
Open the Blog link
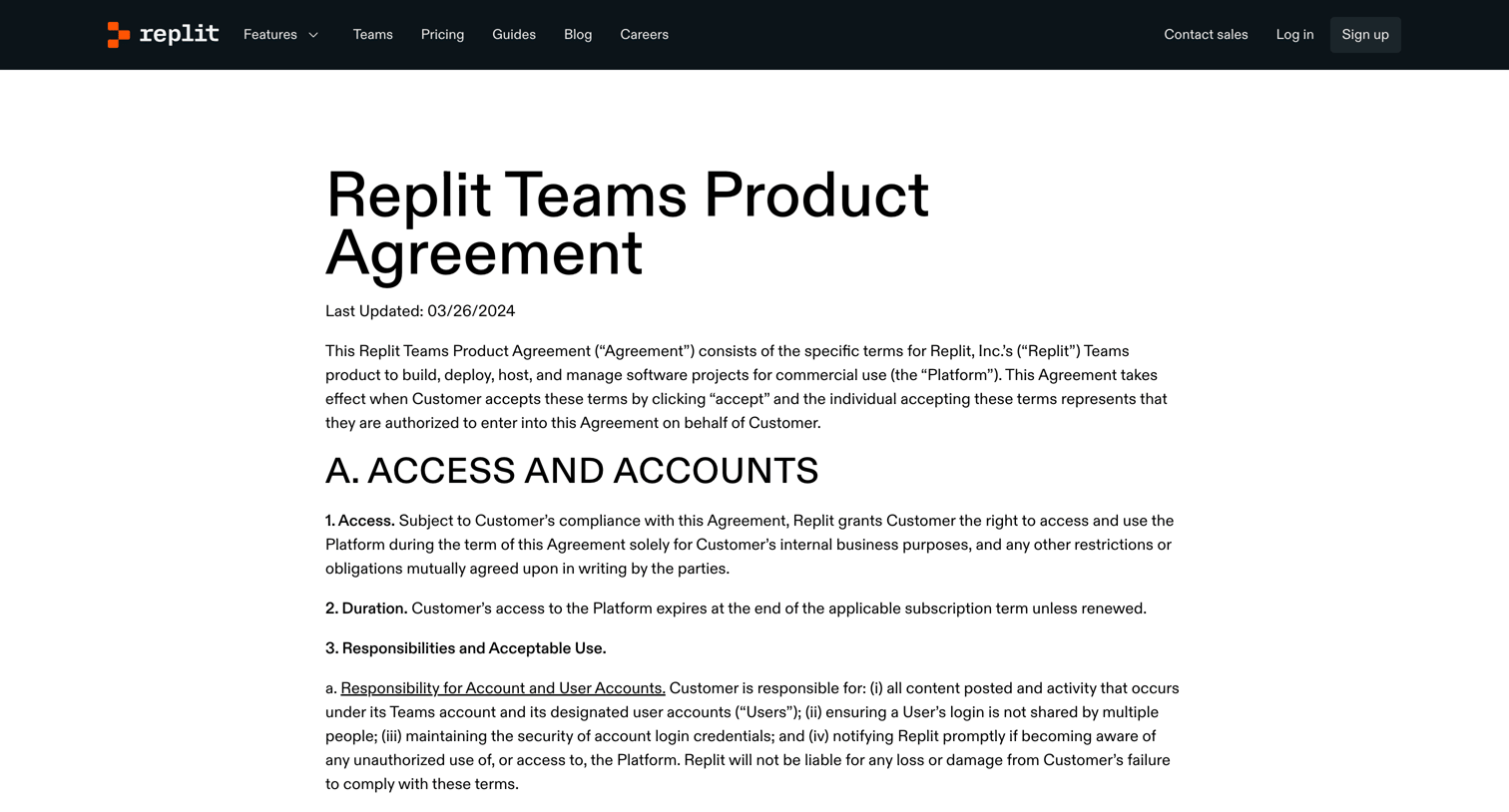(x=578, y=35)
